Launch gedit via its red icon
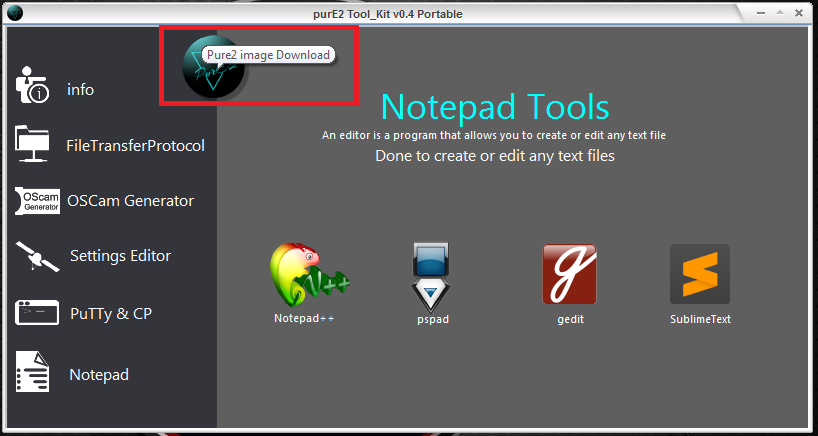 tap(569, 274)
